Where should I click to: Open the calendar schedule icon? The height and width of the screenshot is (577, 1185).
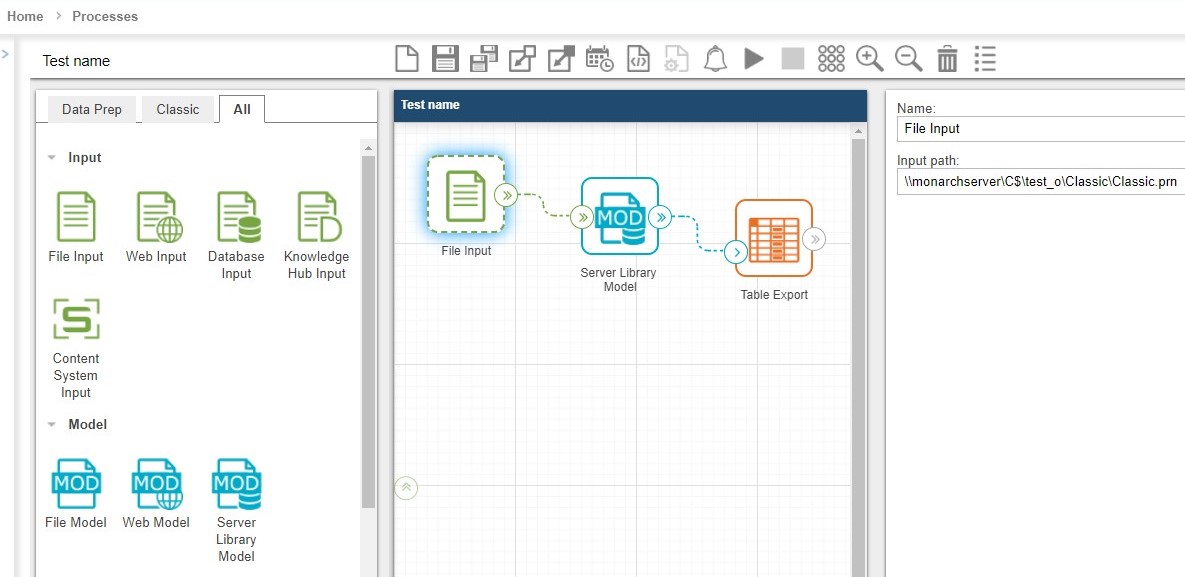tap(600, 59)
